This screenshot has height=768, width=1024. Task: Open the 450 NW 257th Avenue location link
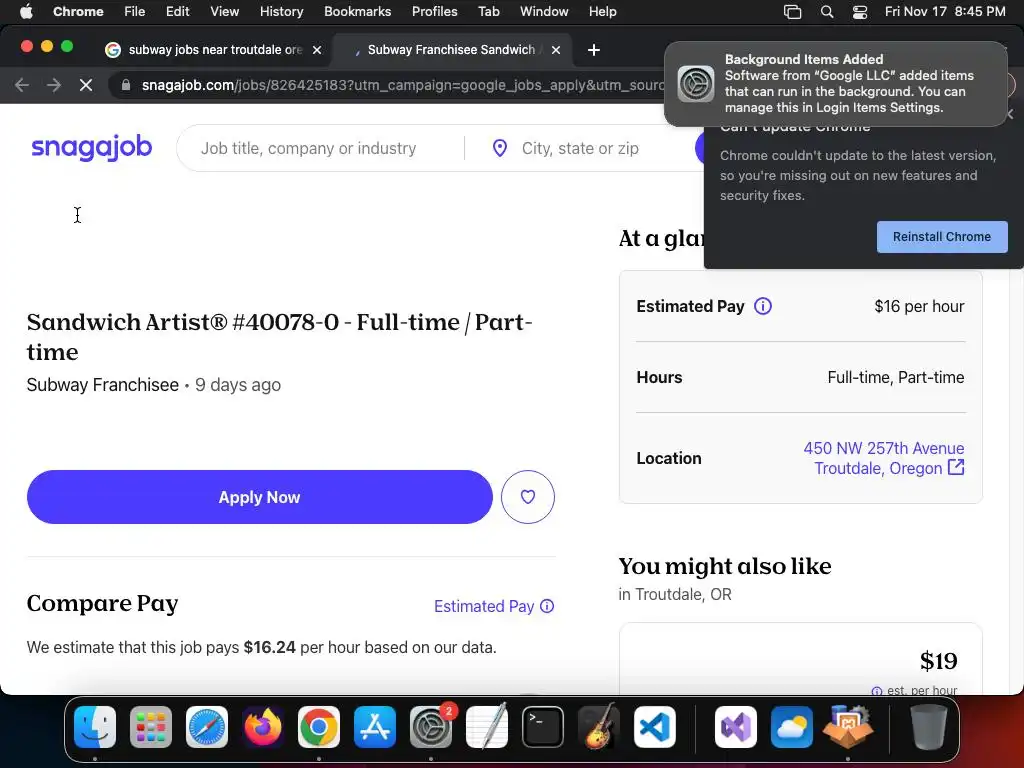point(883,458)
